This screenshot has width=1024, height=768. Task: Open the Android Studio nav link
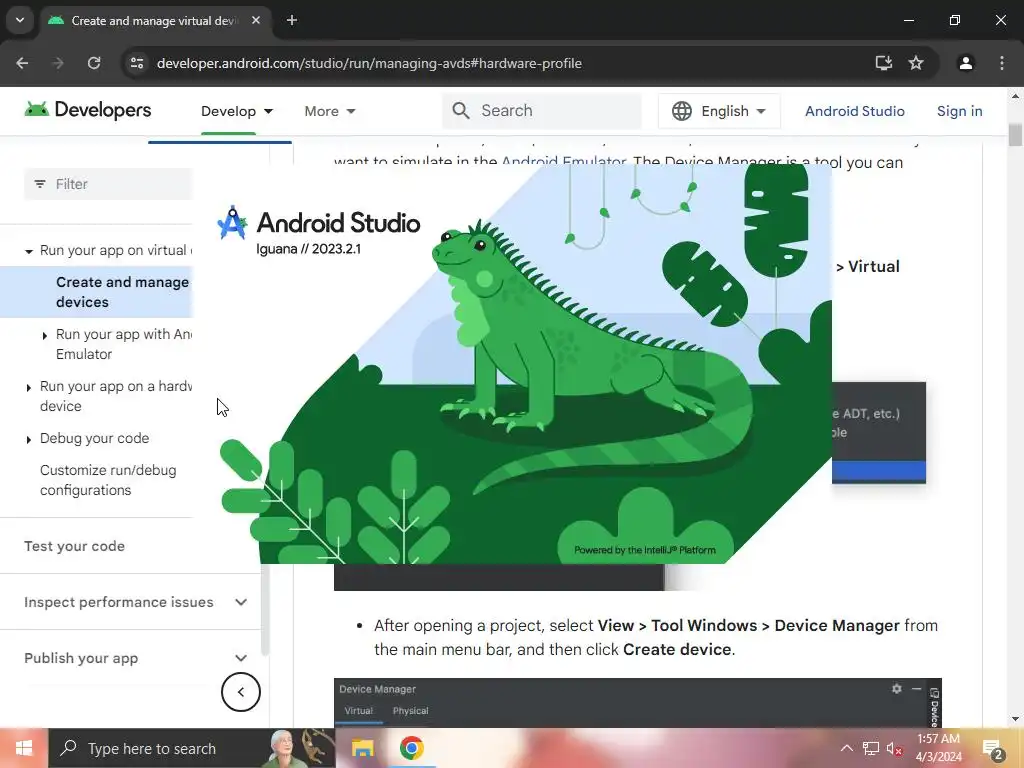coord(855,111)
